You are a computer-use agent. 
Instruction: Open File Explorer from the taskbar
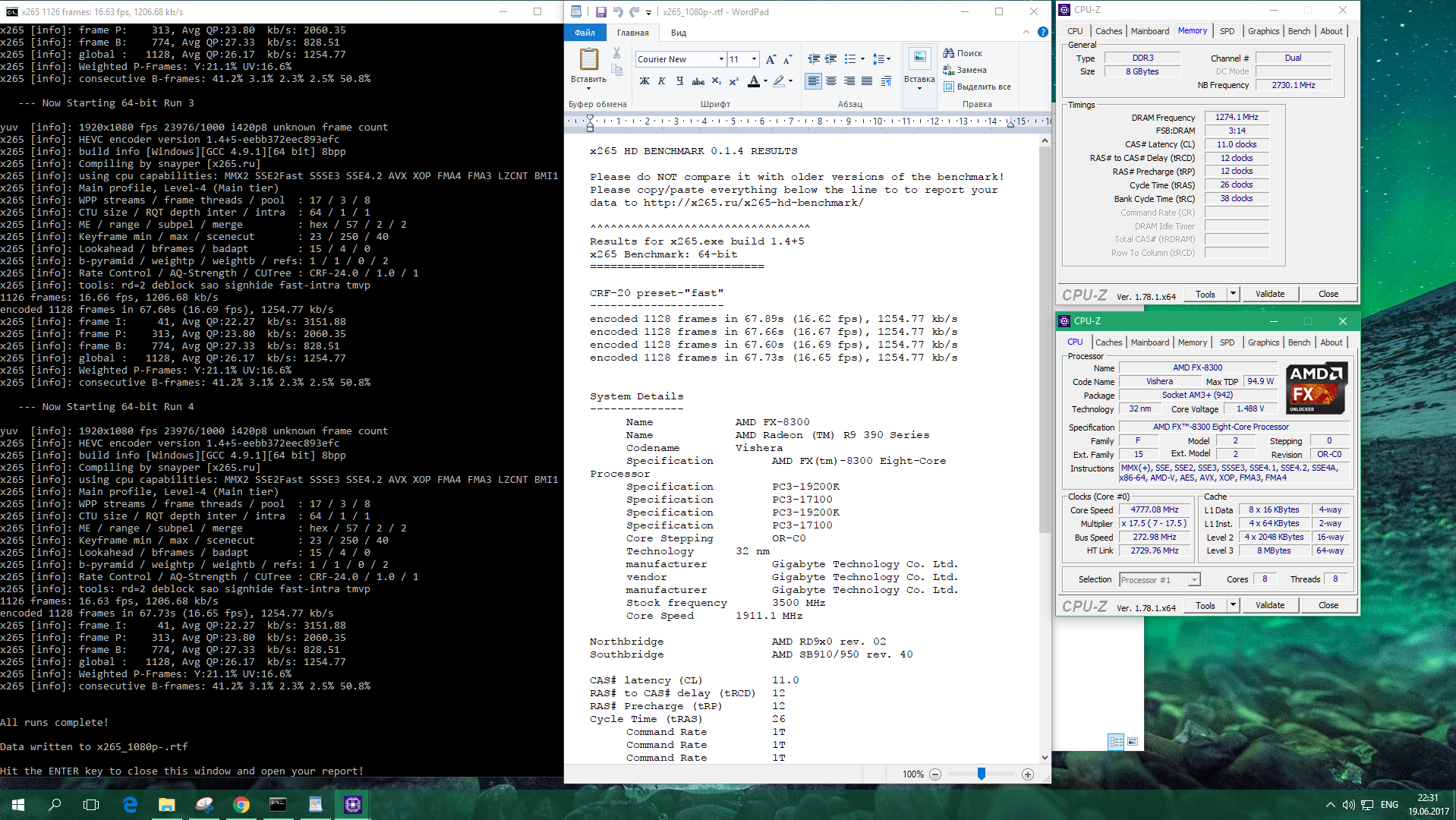[x=167, y=805]
